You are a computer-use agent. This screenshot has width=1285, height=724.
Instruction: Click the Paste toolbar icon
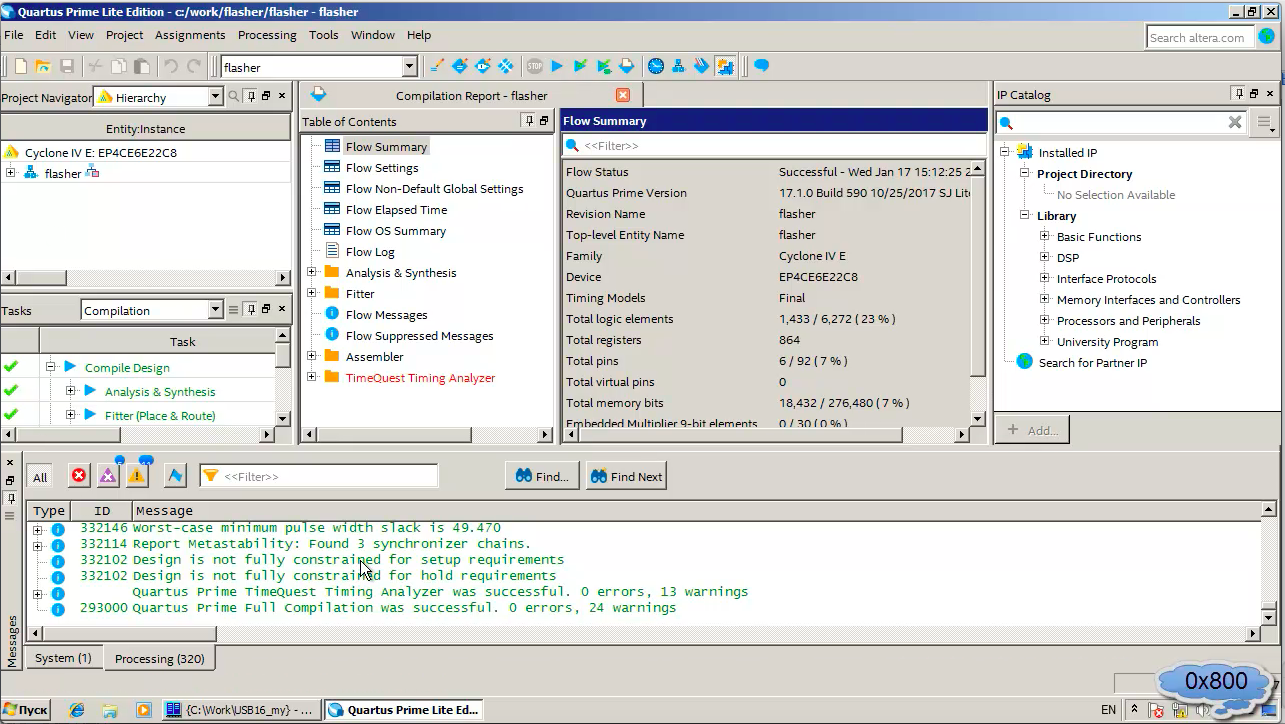pyautogui.click(x=142, y=67)
